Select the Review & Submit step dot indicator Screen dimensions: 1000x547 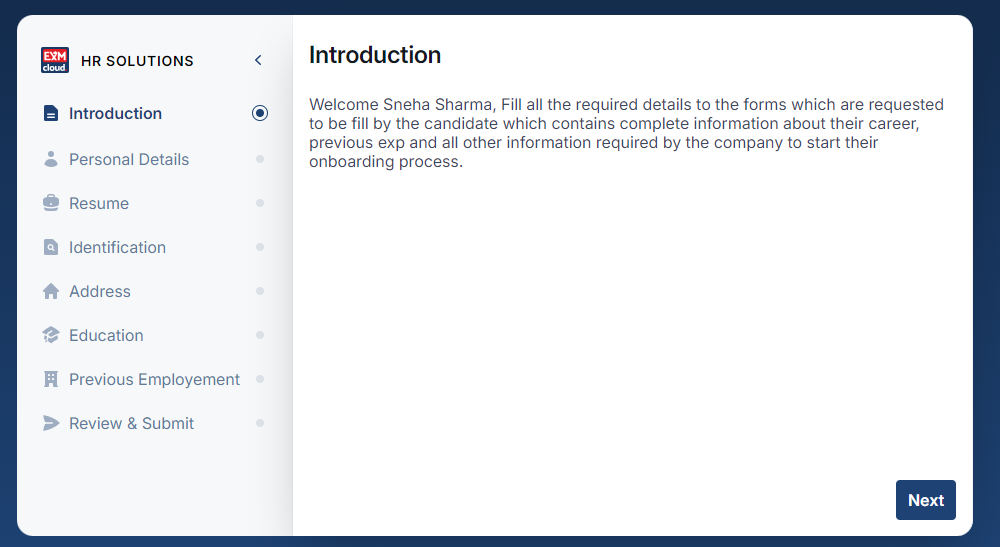coord(260,423)
